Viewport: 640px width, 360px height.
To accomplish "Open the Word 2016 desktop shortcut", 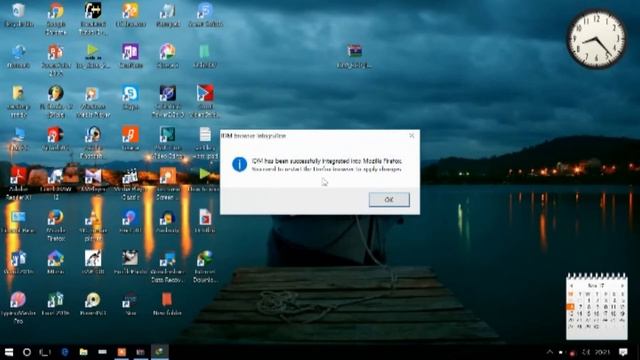I will (x=18, y=262).
